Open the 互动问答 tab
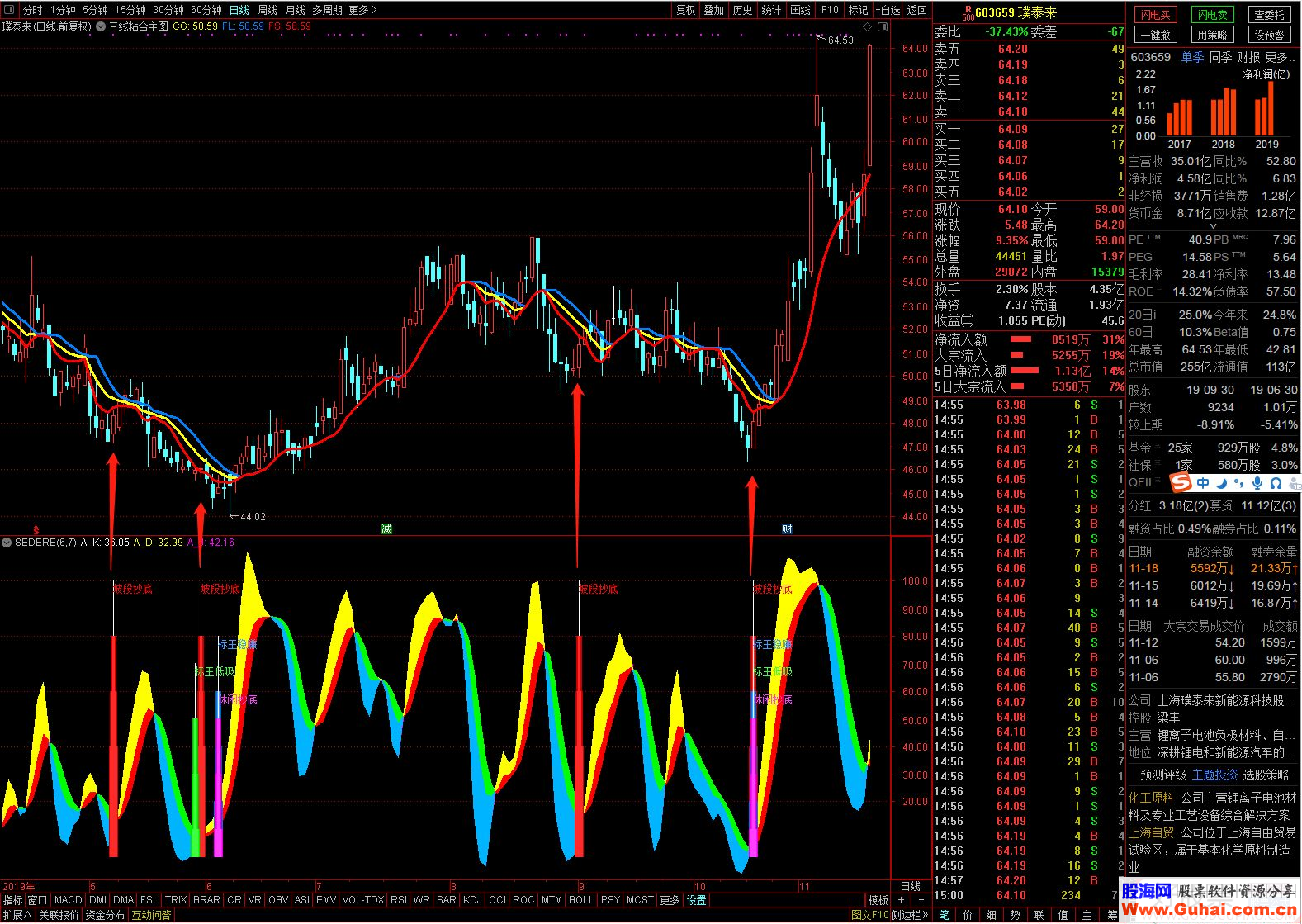 [151, 915]
